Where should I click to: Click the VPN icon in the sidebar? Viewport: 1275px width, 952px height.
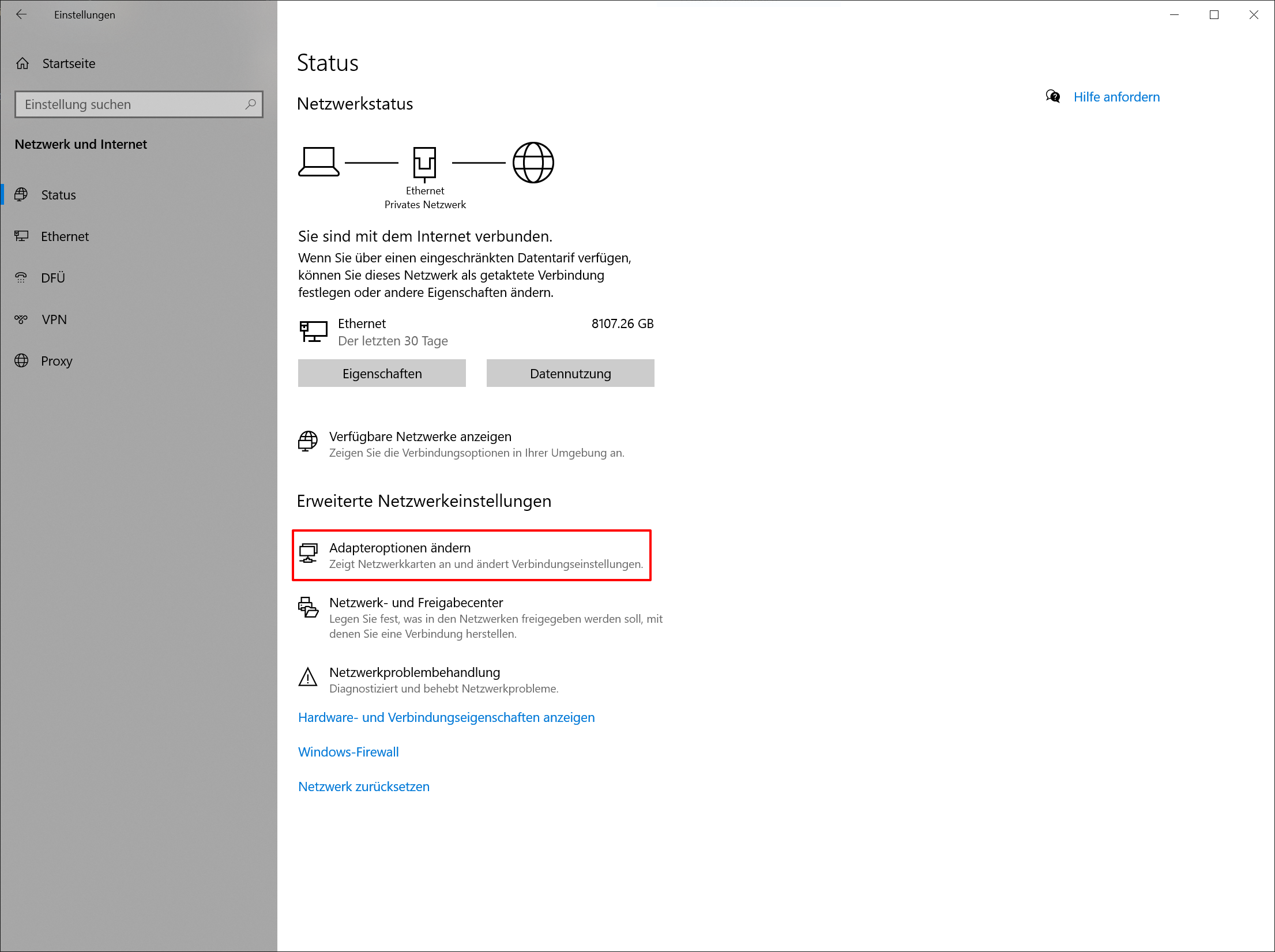[21, 319]
